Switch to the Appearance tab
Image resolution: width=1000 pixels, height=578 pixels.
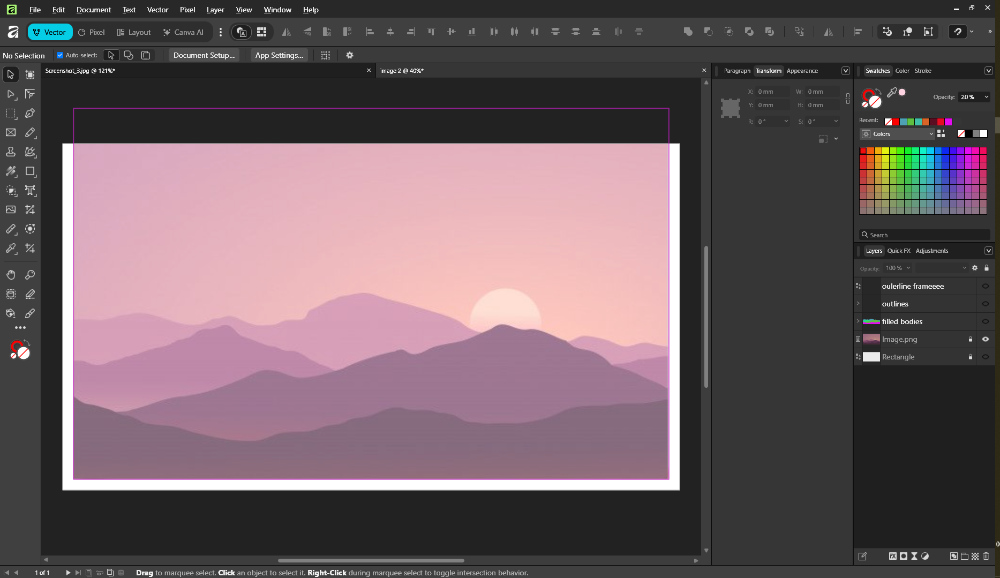tap(802, 71)
